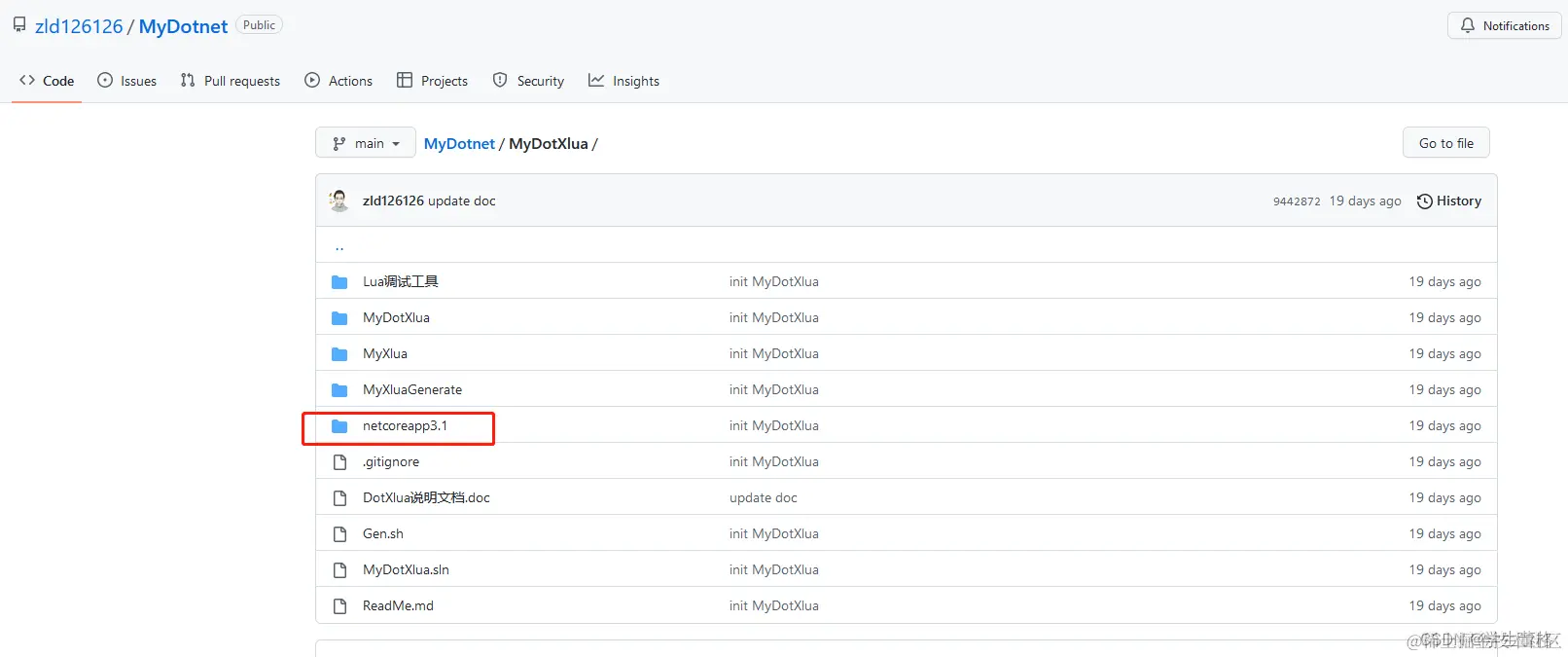Open the zld126126 owner link

pyautogui.click(x=79, y=26)
